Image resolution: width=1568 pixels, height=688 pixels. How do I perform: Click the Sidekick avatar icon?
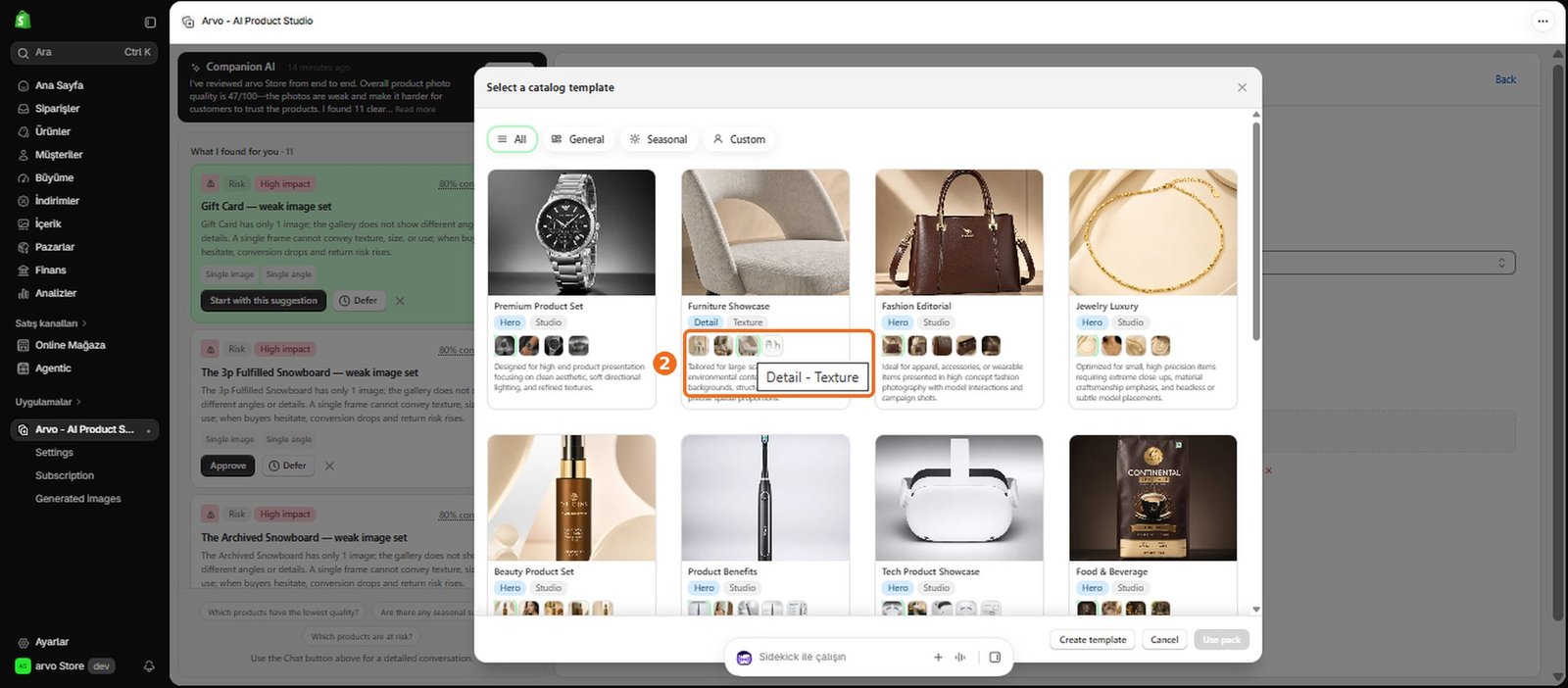[744, 658]
